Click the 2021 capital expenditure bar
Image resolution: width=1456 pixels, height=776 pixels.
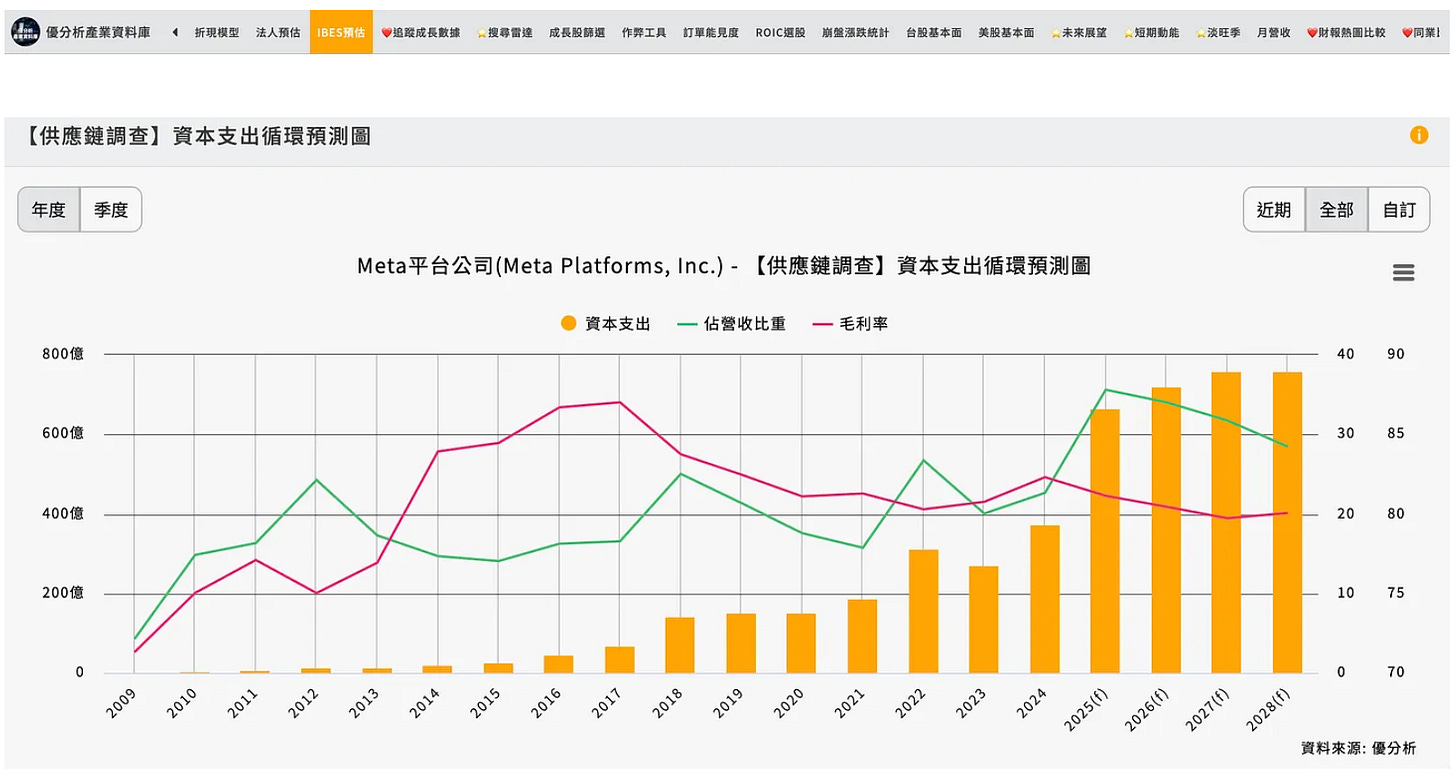tap(862, 636)
